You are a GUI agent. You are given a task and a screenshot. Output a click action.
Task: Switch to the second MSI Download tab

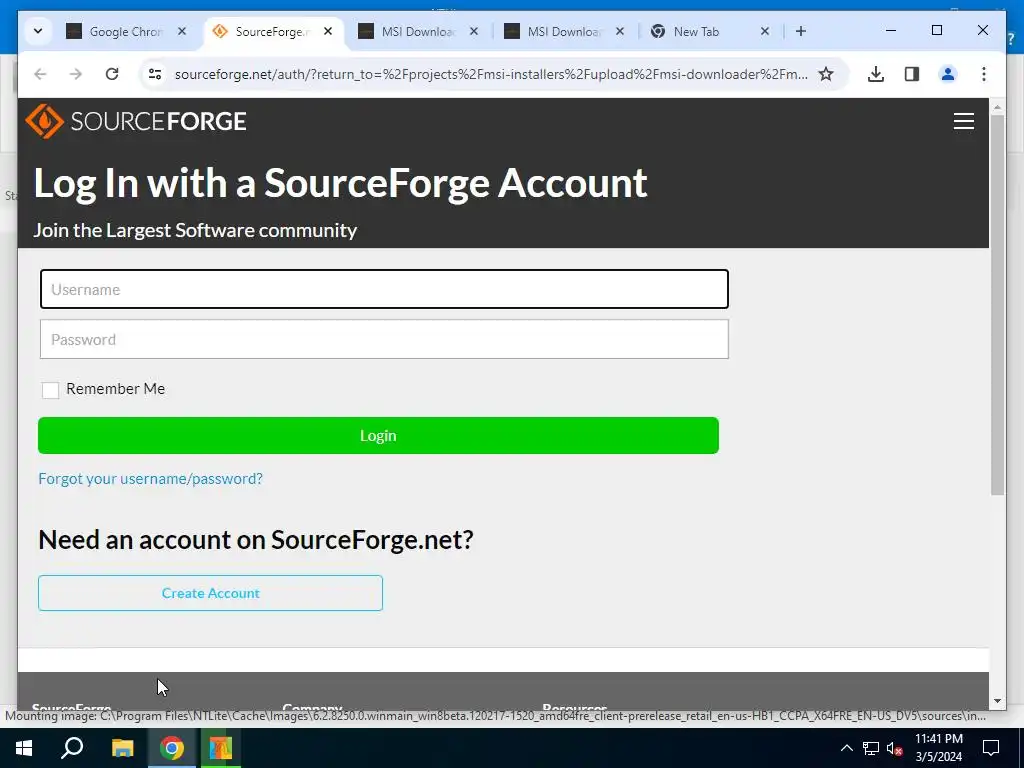tap(566, 31)
